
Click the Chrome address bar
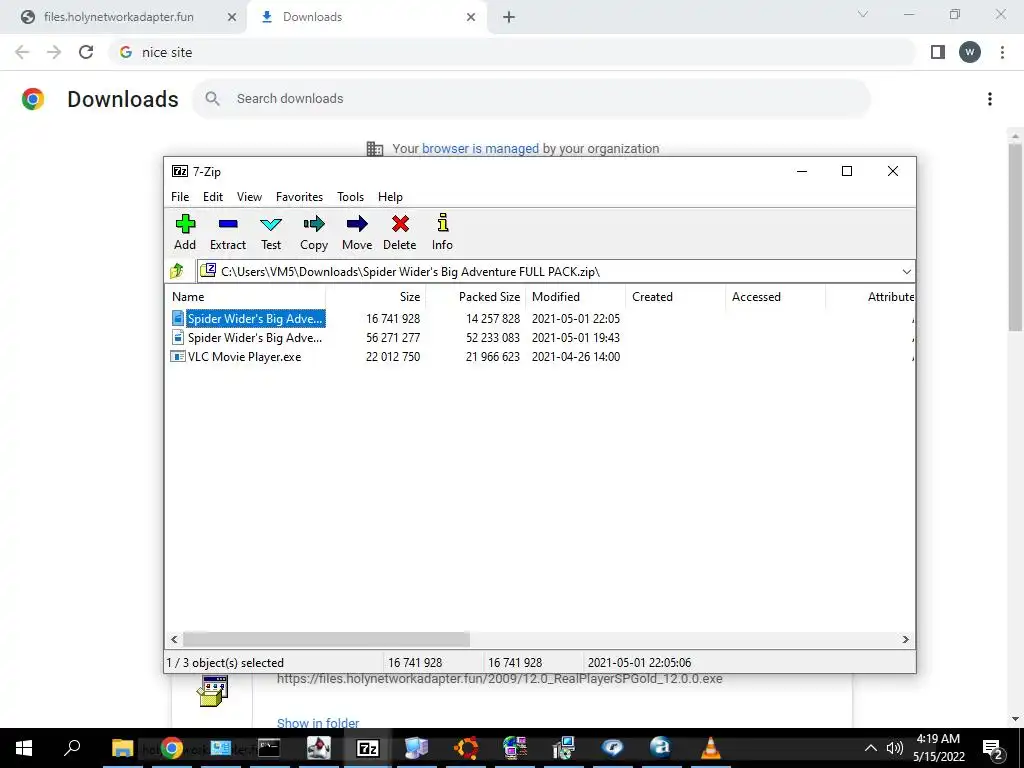click(x=513, y=52)
